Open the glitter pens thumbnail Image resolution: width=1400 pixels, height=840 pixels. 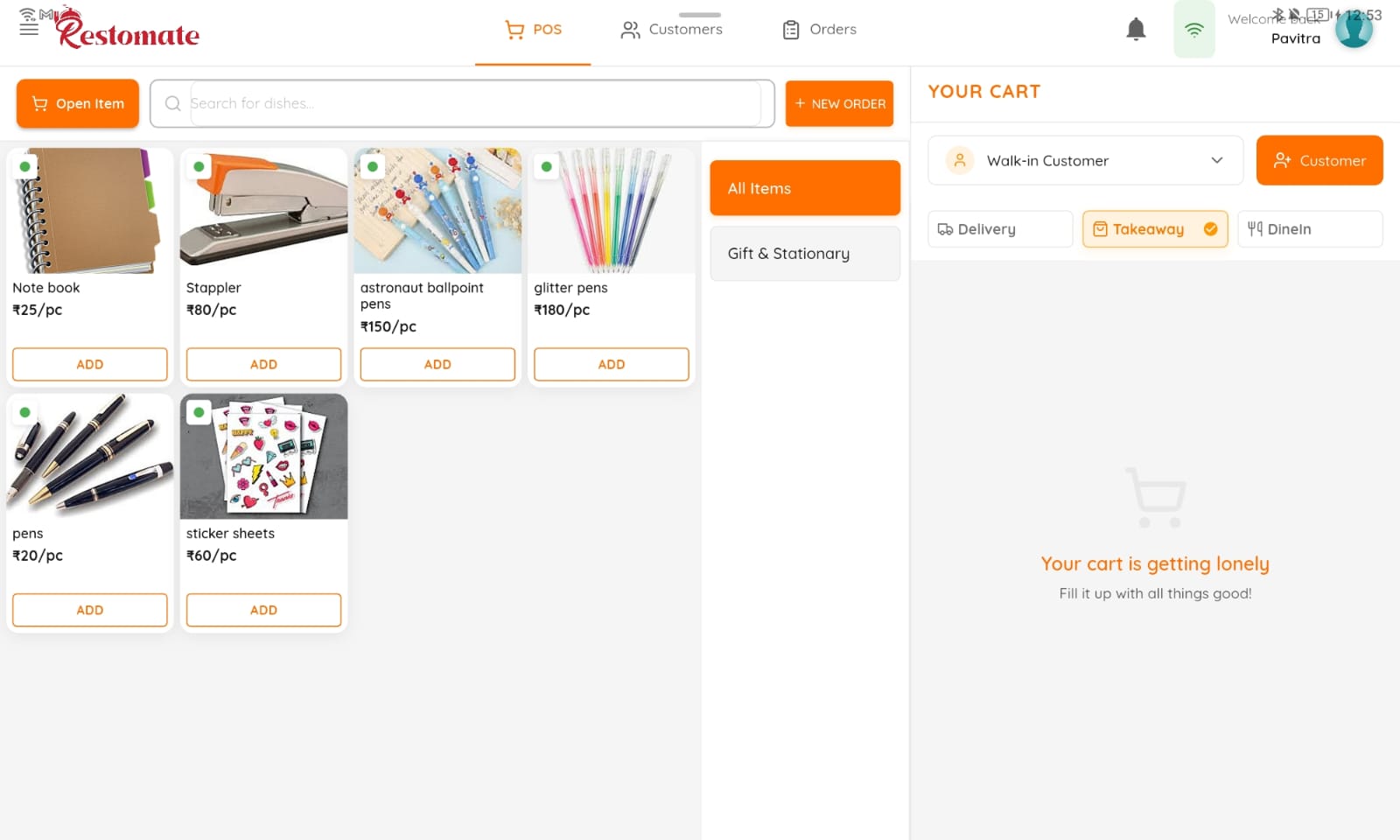click(x=612, y=211)
